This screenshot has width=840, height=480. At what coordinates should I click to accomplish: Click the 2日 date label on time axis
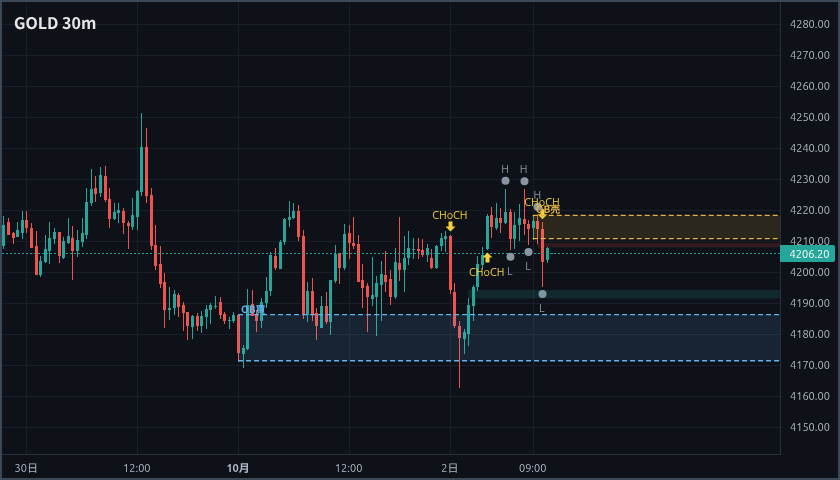point(449,468)
